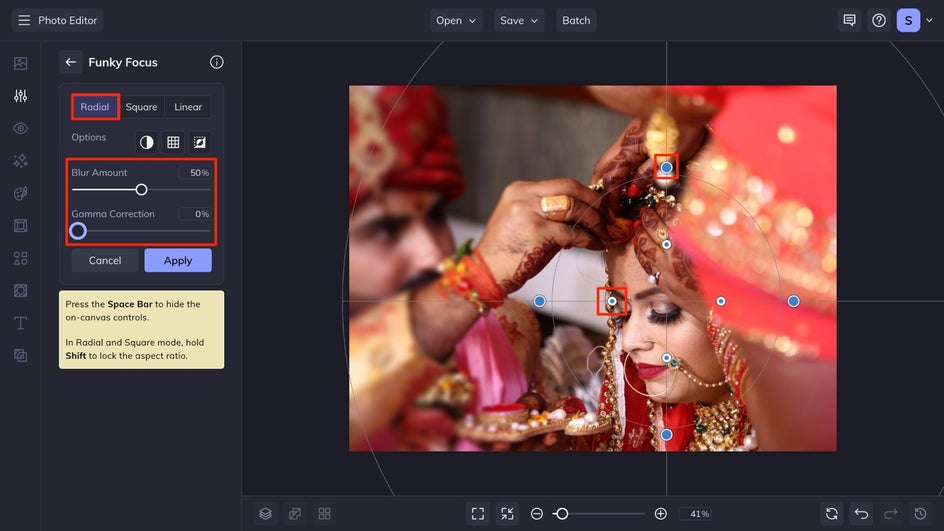Click the zoom in plus button
The width and height of the screenshot is (944, 531).
coord(660,513)
